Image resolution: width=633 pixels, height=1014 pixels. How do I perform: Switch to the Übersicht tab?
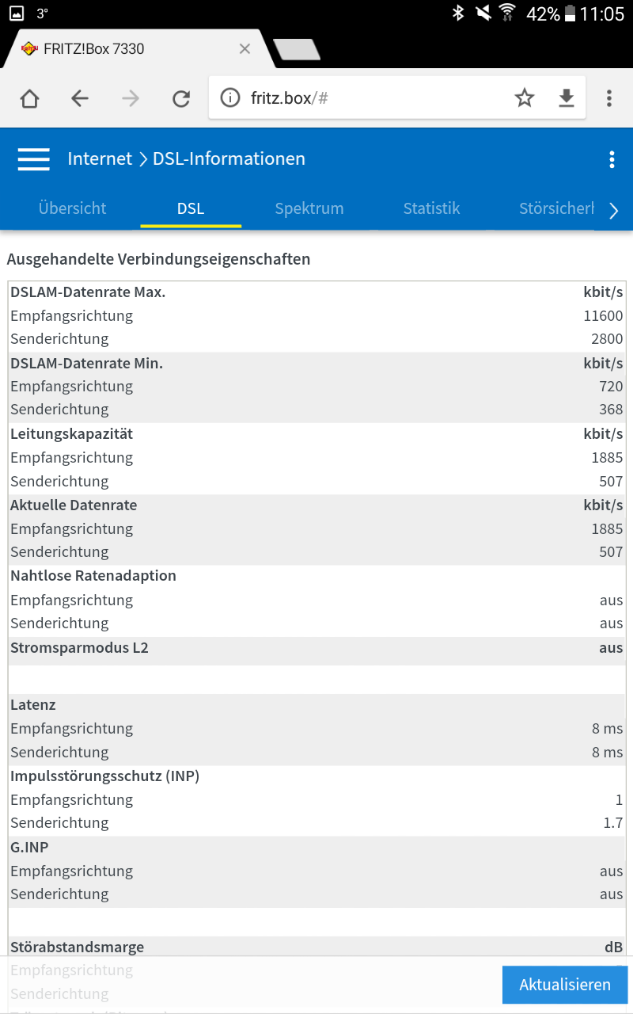[72, 209]
